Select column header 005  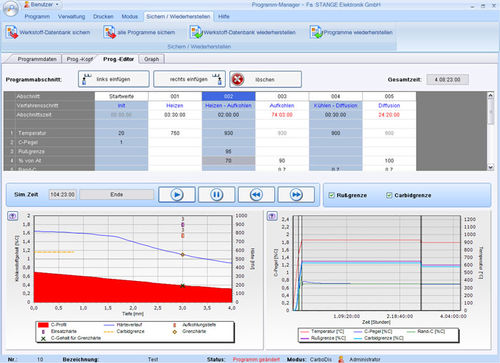389,96
